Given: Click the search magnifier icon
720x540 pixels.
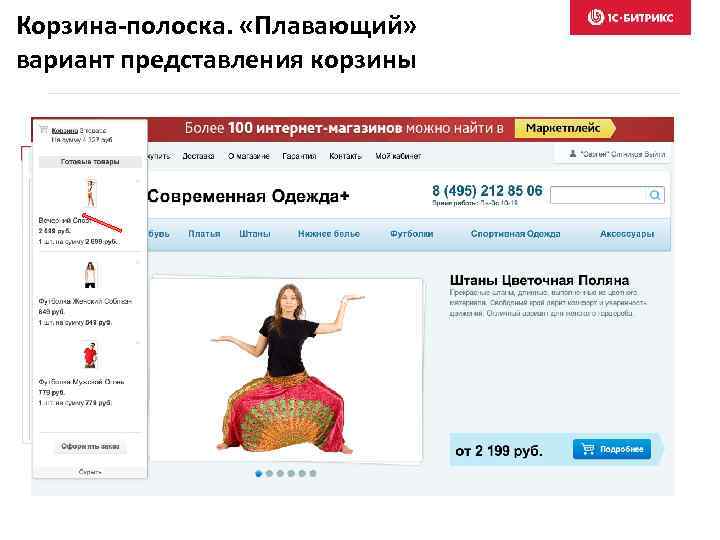Looking at the screenshot, I should coord(655,195).
